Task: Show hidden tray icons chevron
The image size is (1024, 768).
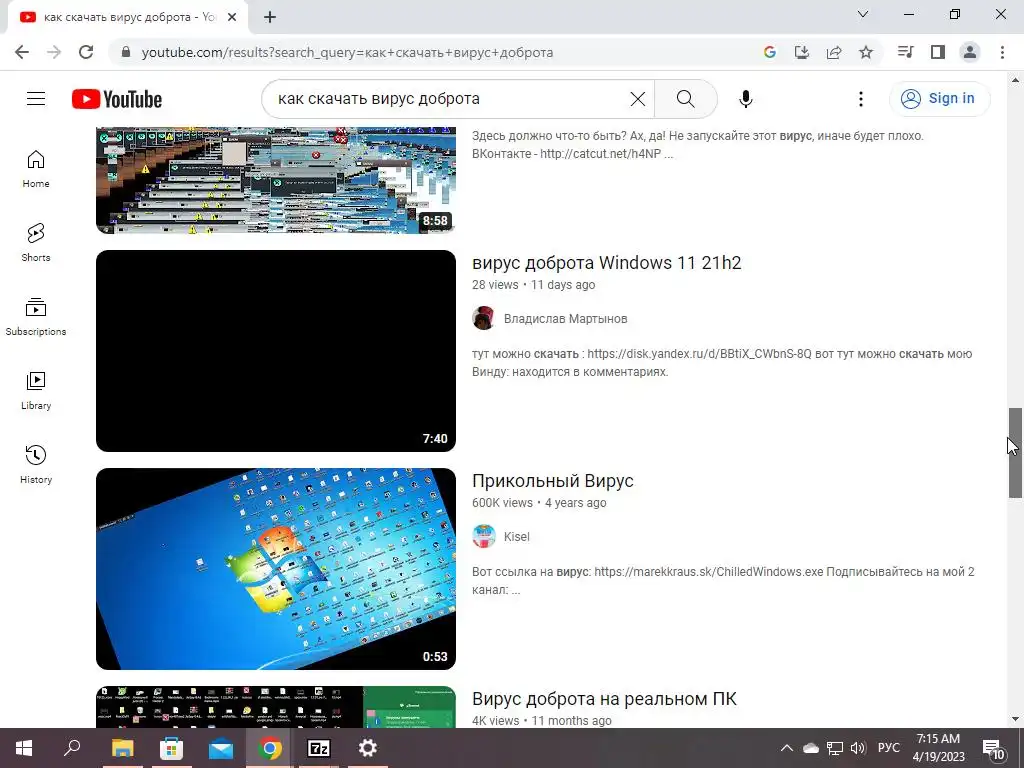Action: pos(786,748)
